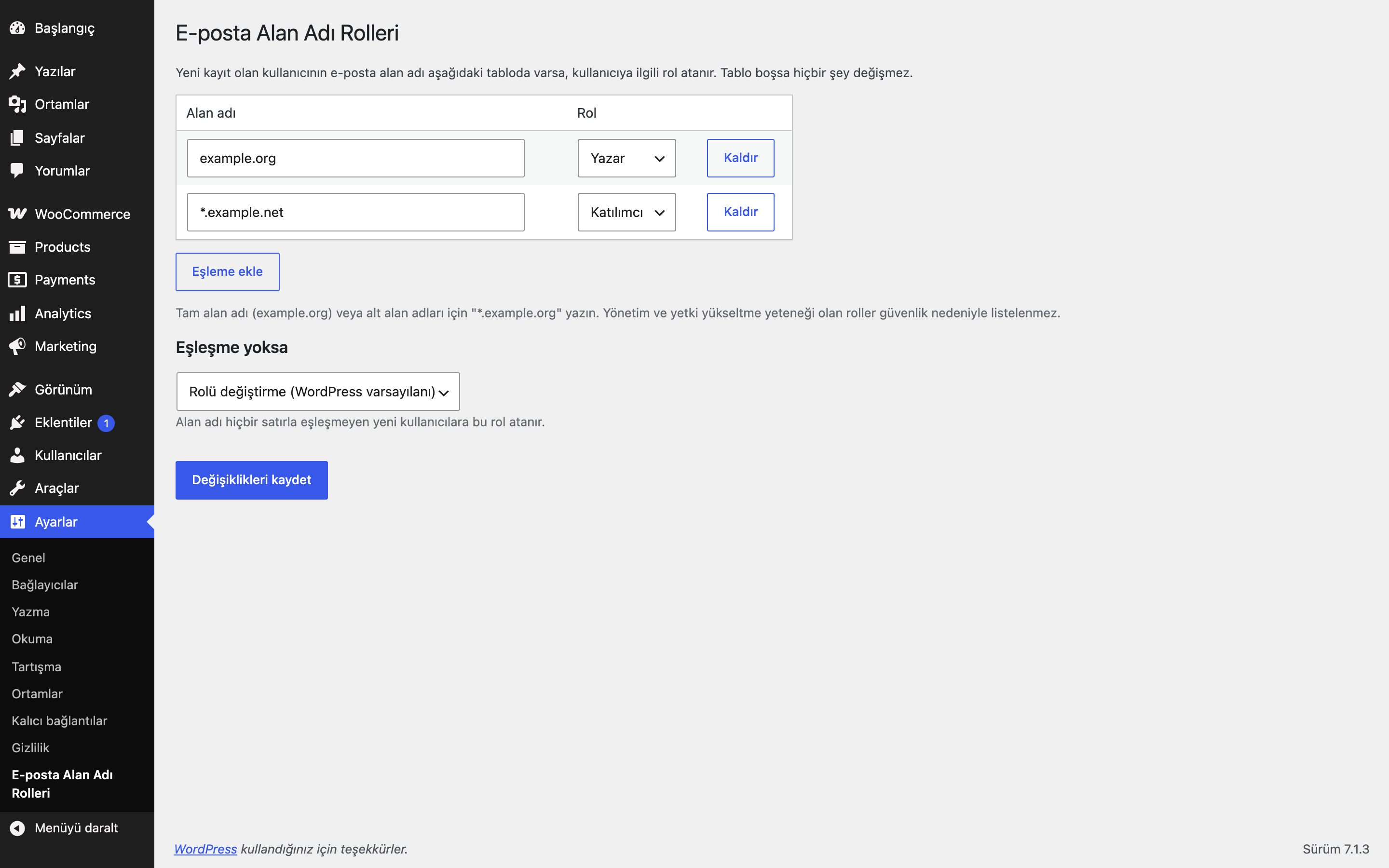Click the example.org domain input field
Viewport: 1389px width, 868px height.
click(355, 158)
